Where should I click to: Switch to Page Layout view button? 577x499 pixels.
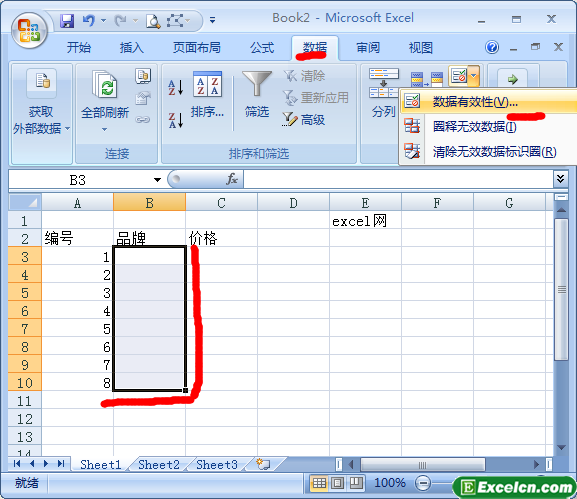pyautogui.click(x=337, y=483)
